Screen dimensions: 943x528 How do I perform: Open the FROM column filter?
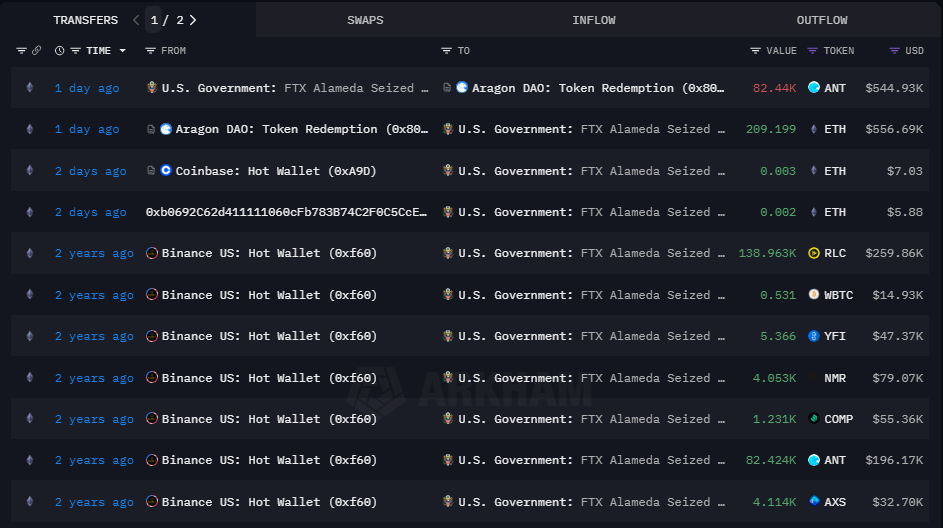pos(151,51)
